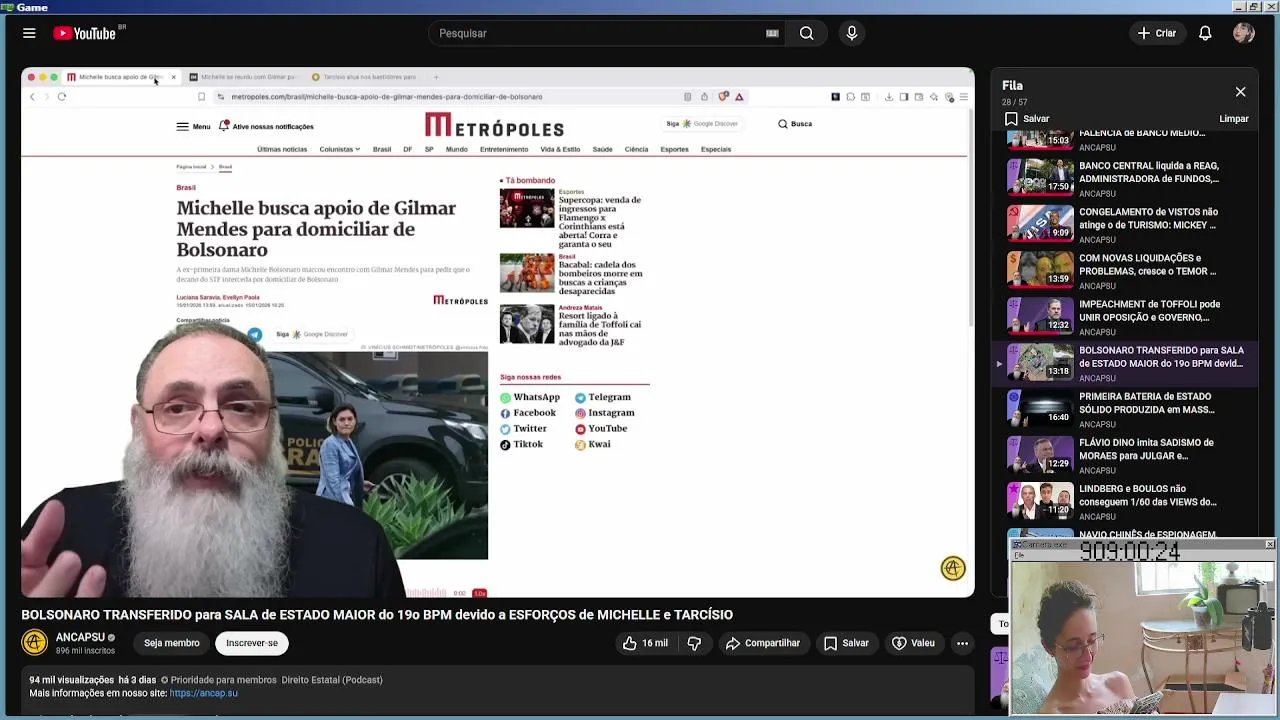Open the Criar create menu
Screen dimensions: 1280x720
coord(1157,33)
